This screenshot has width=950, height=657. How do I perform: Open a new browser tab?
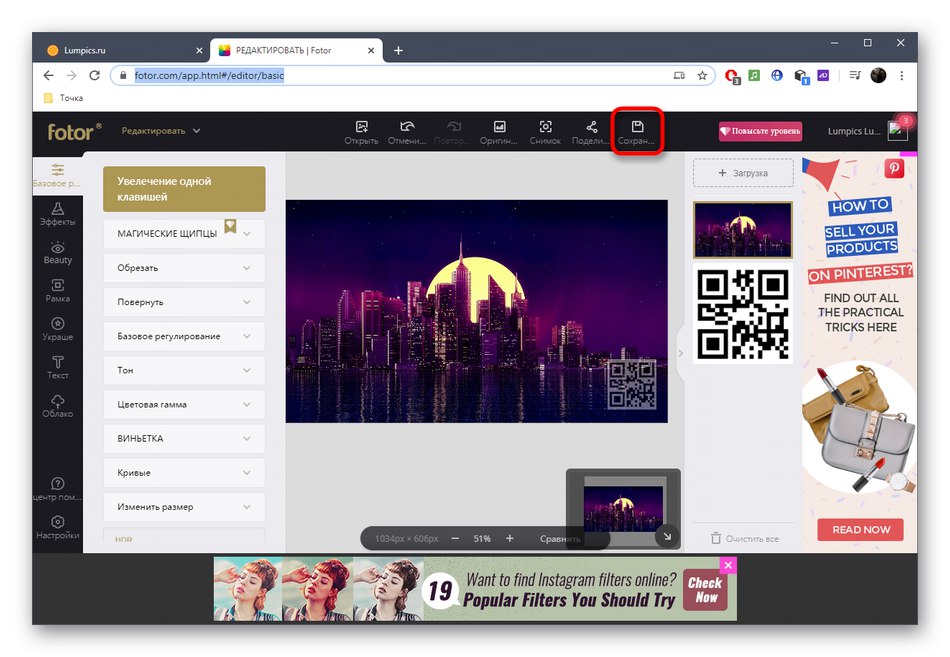(x=398, y=50)
